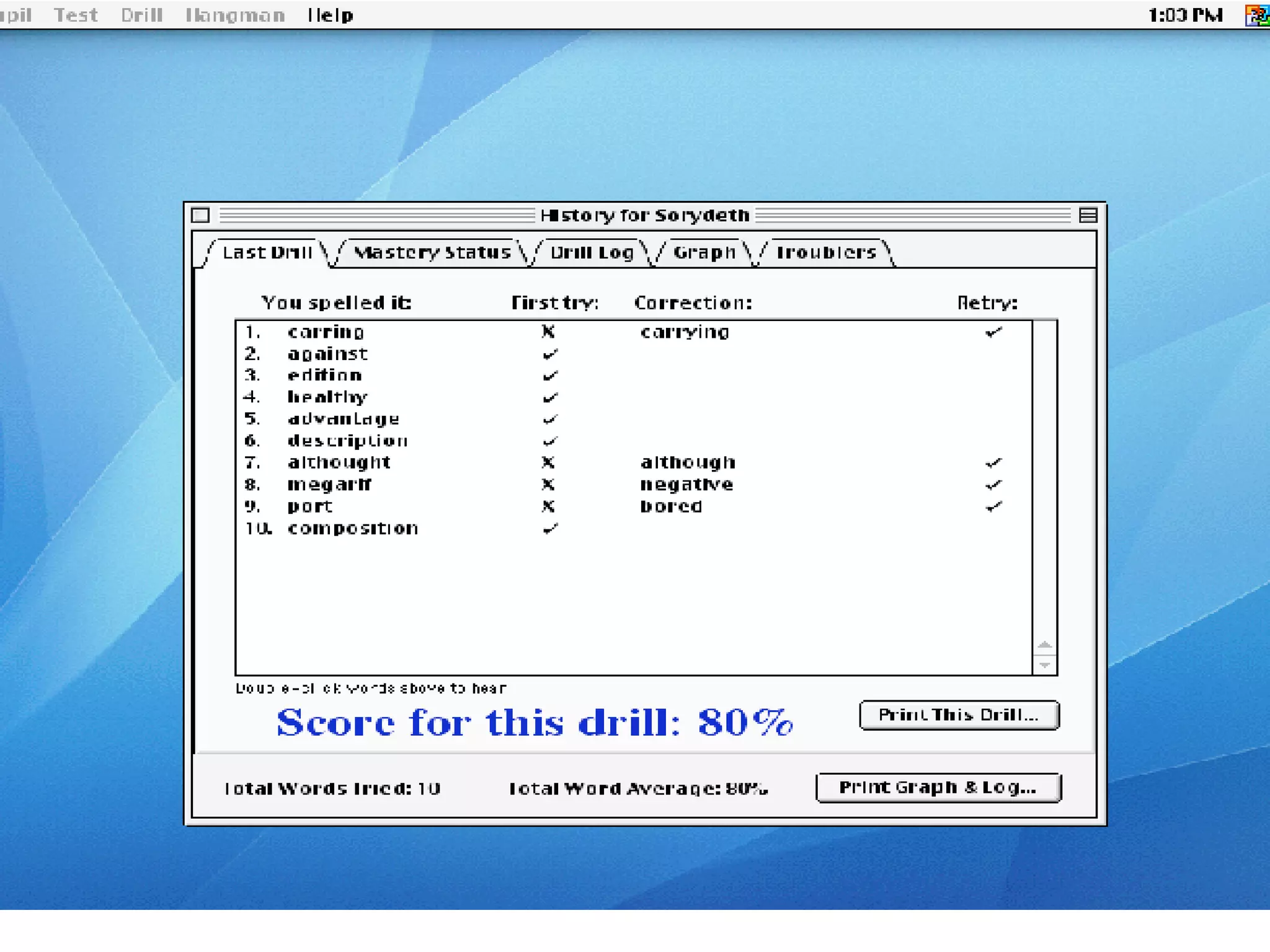
Task: Switch to the Mastery Status tab
Action: (x=432, y=253)
